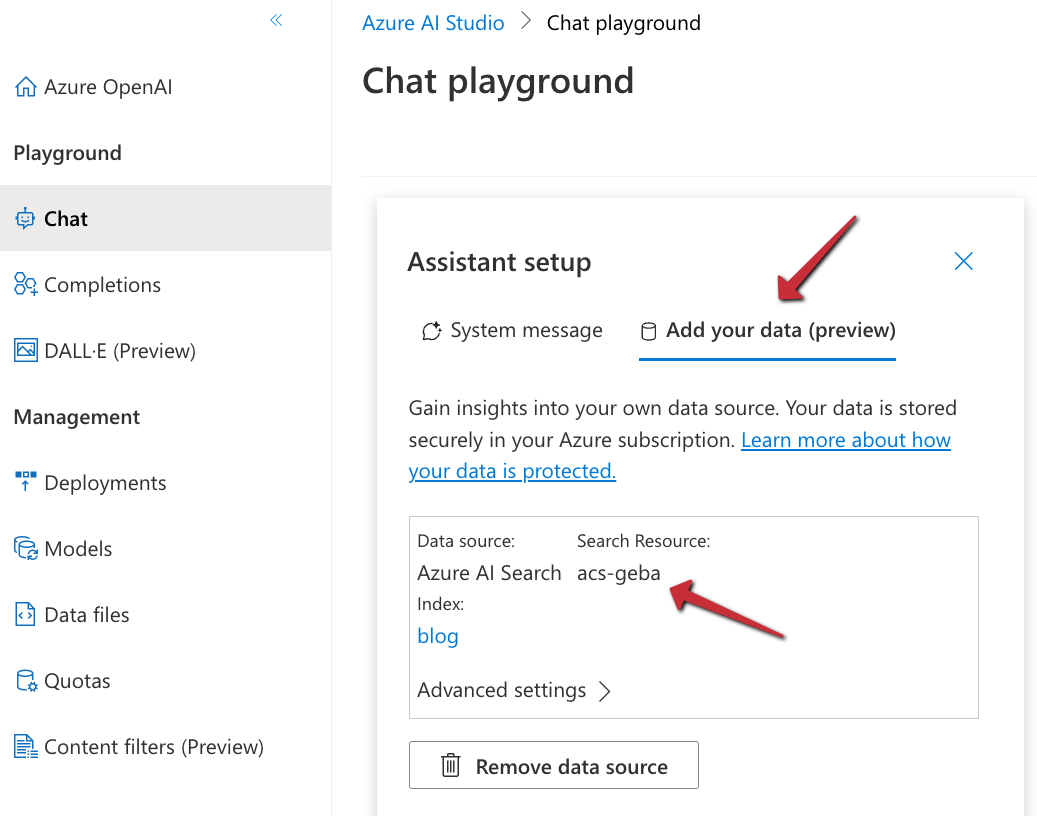
Task: Open the Completions playground menu item
Action: tap(102, 285)
